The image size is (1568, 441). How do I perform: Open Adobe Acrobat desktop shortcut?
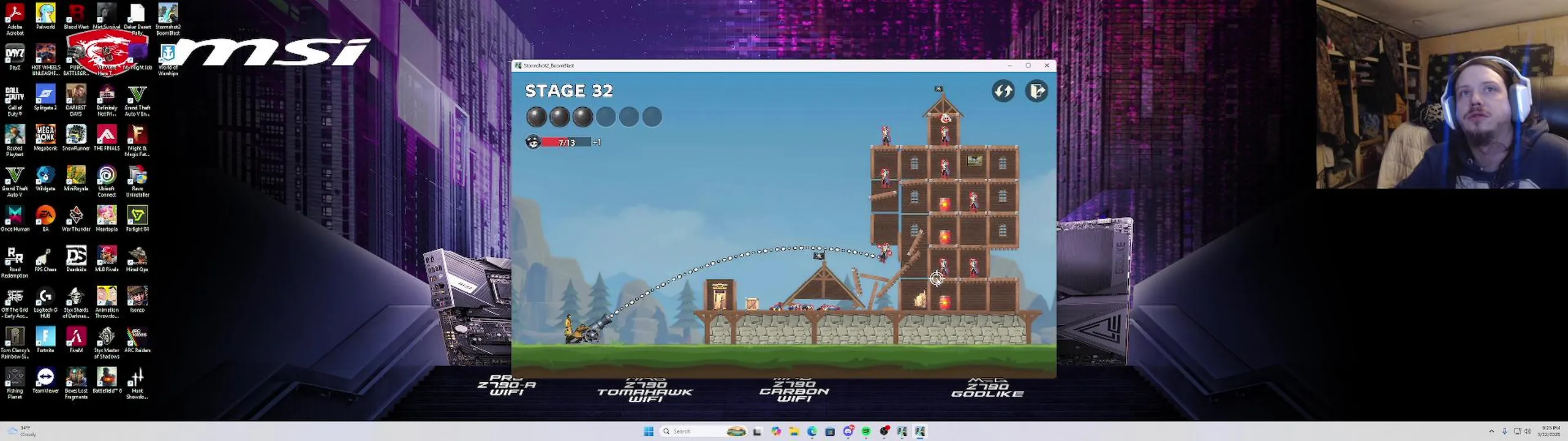click(15, 19)
